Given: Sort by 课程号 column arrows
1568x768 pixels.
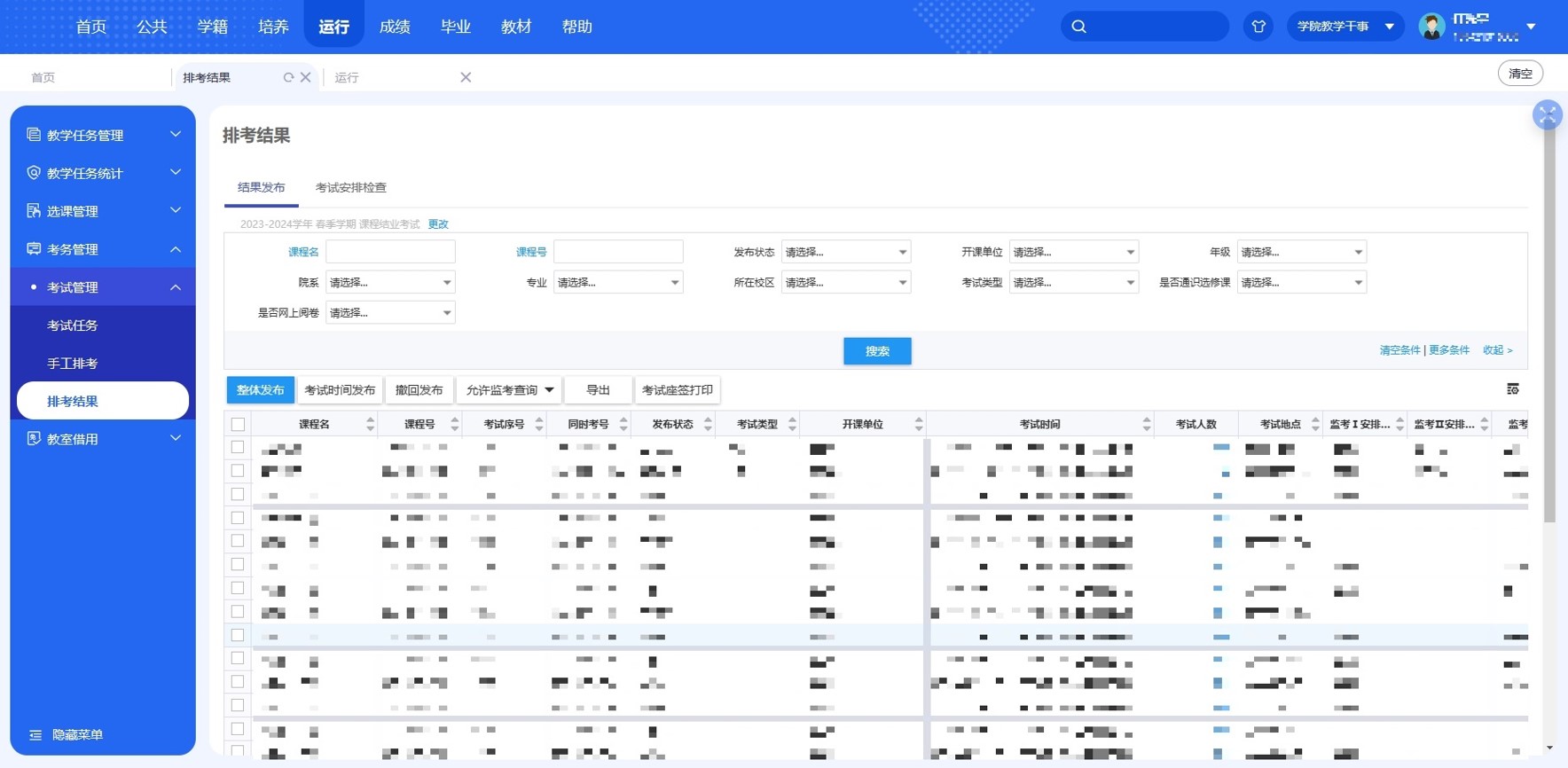Looking at the screenshot, I should [454, 425].
